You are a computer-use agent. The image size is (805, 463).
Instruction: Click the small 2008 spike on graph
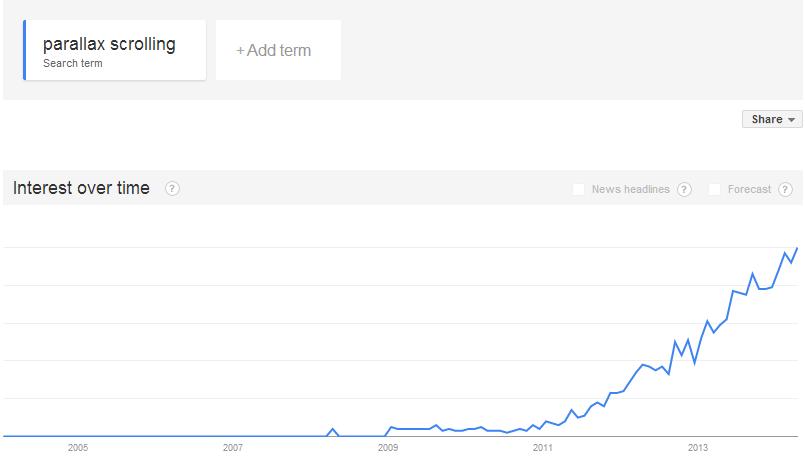pyautogui.click(x=333, y=429)
